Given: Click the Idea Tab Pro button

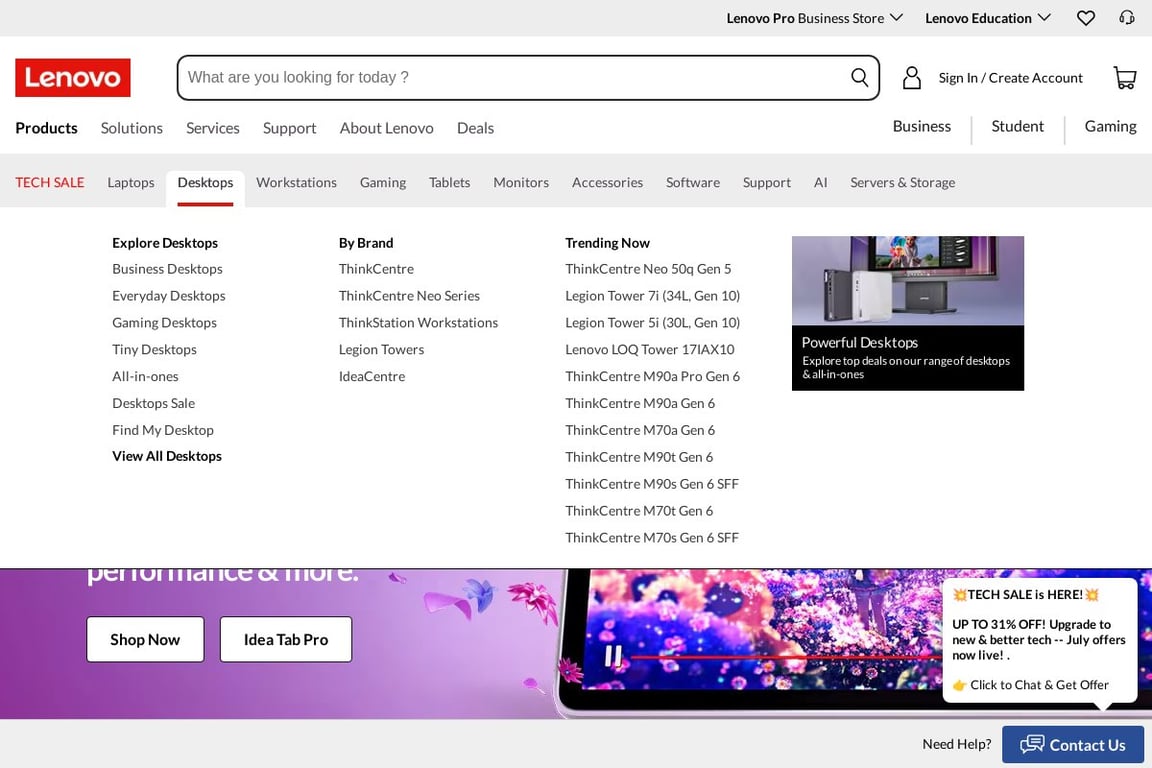Looking at the screenshot, I should click(x=286, y=639).
